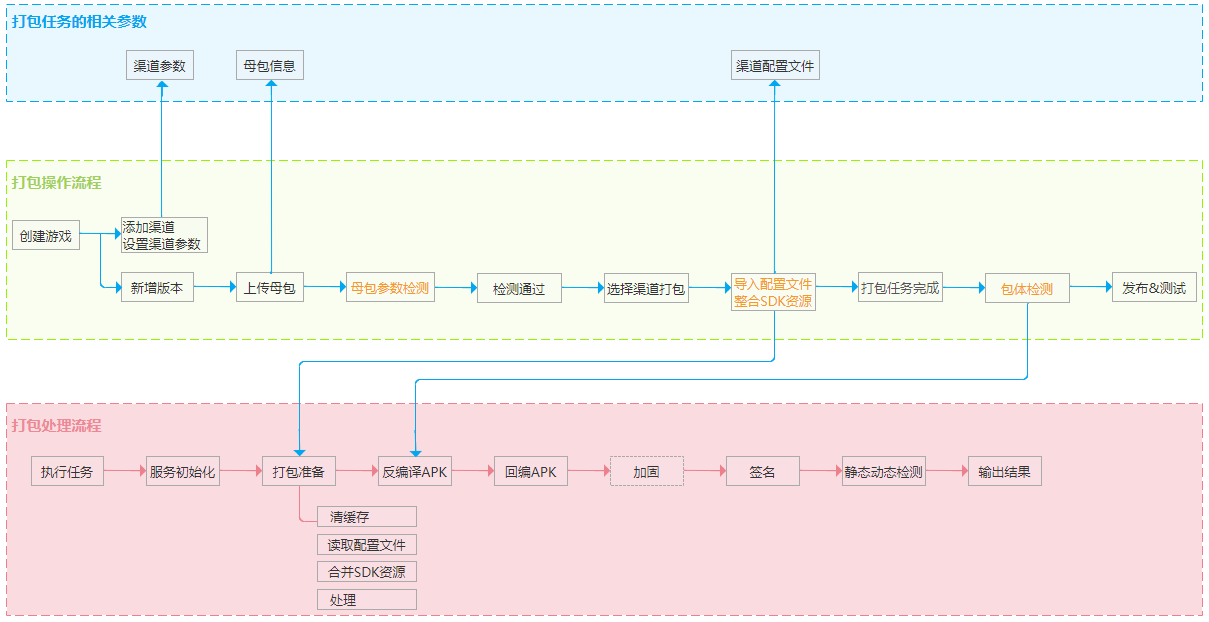Screen dimensions: 1209x622
Task: Click the 渠道配置文件 box
Action: pyautogui.click(x=775, y=66)
